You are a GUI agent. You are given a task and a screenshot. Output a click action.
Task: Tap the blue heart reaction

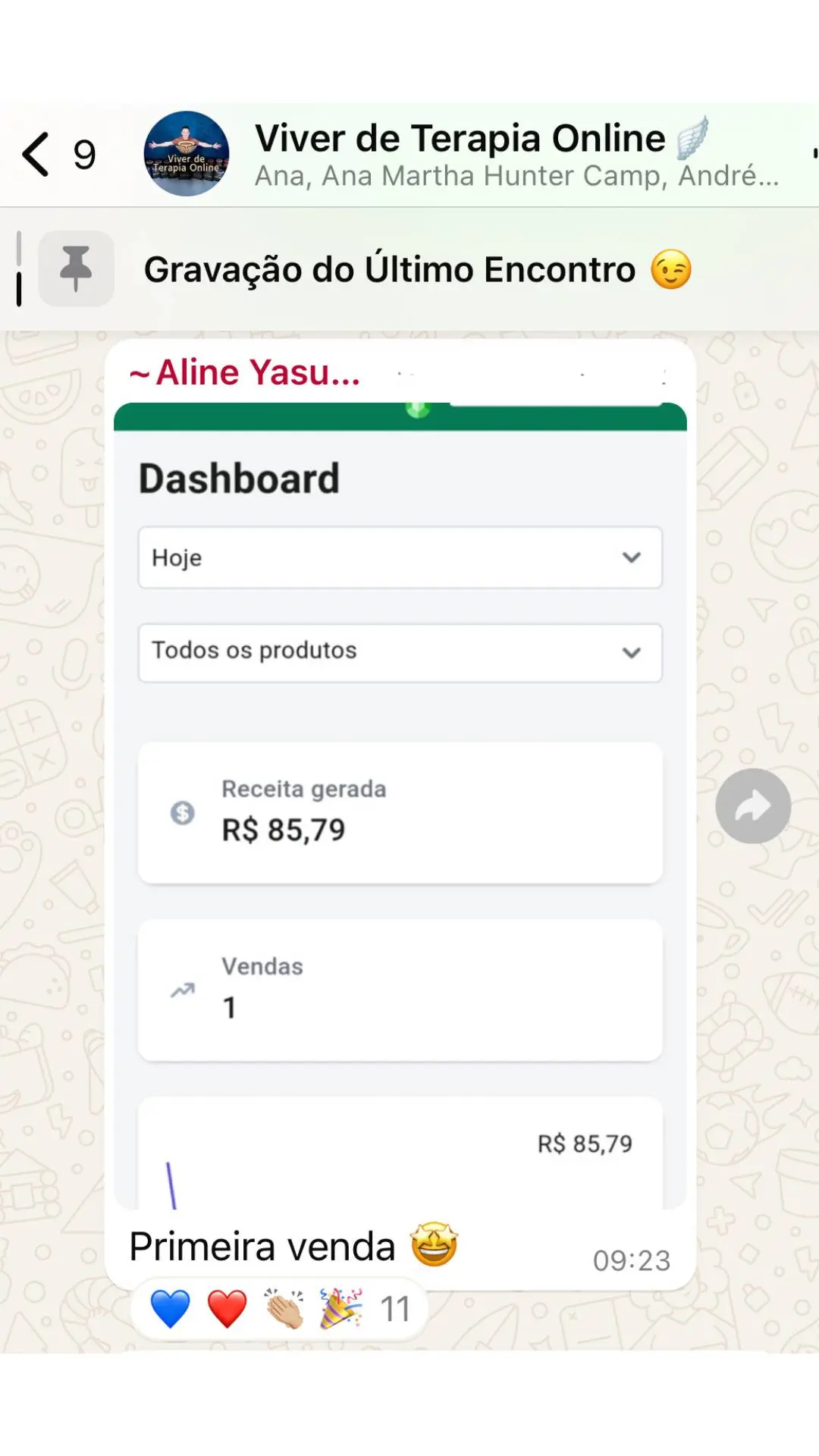coord(170,1309)
